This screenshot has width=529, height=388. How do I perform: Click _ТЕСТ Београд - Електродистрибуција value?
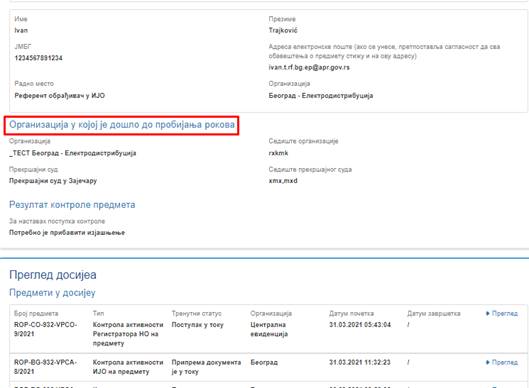73,153
